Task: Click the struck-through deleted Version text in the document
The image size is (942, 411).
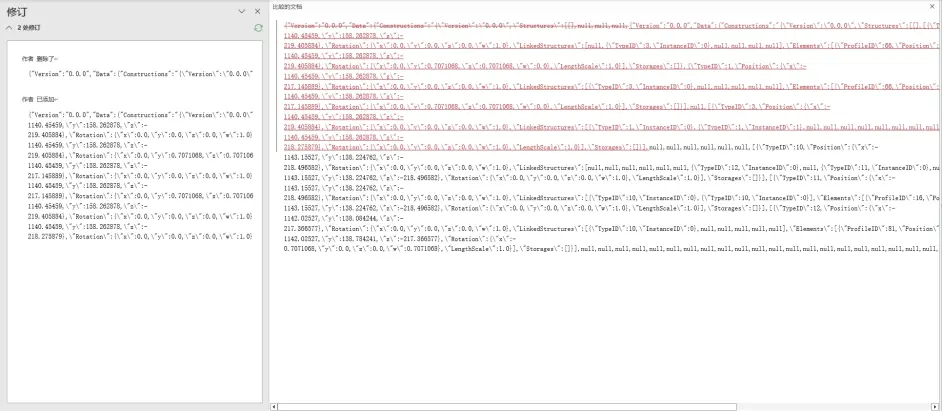Action: coord(457,25)
